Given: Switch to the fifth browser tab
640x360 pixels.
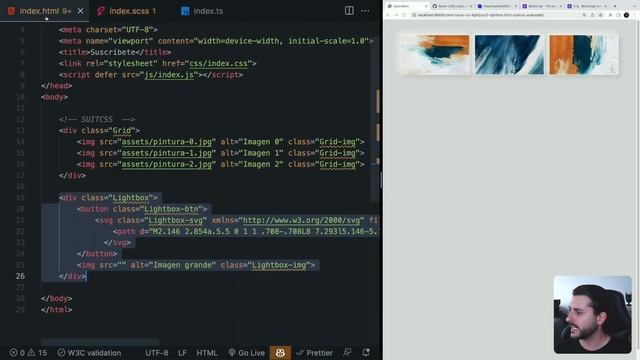Looking at the screenshot, I should 587,6.
